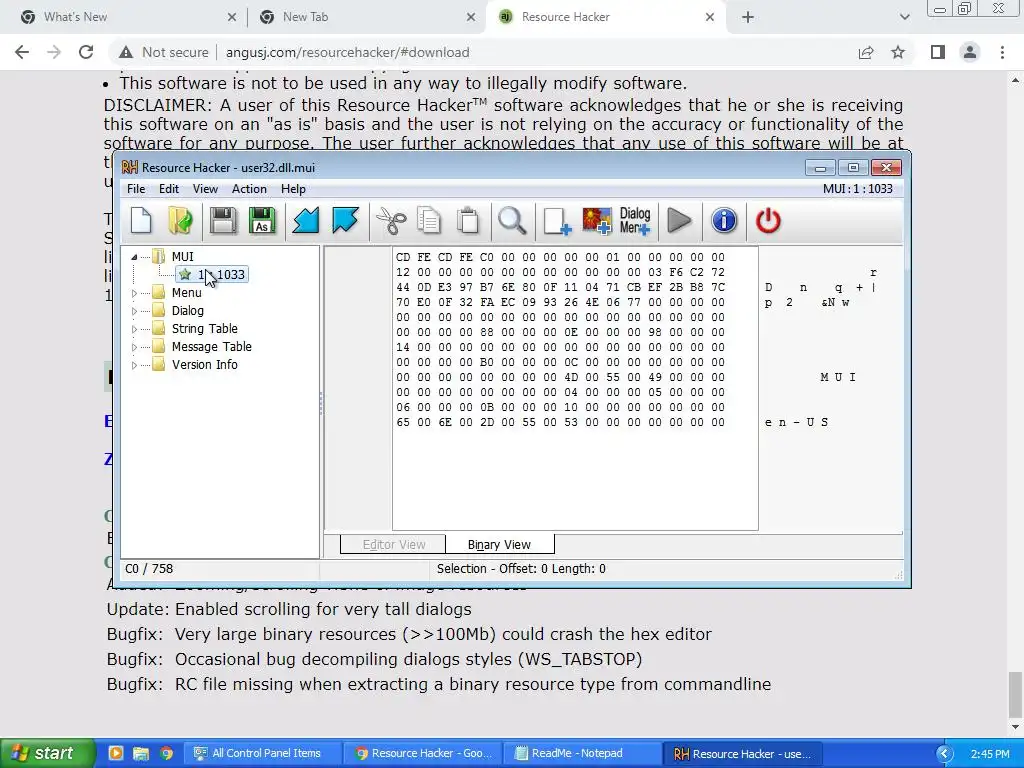
Task: Launch media player quick launch icon
Action: click(116, 754)
